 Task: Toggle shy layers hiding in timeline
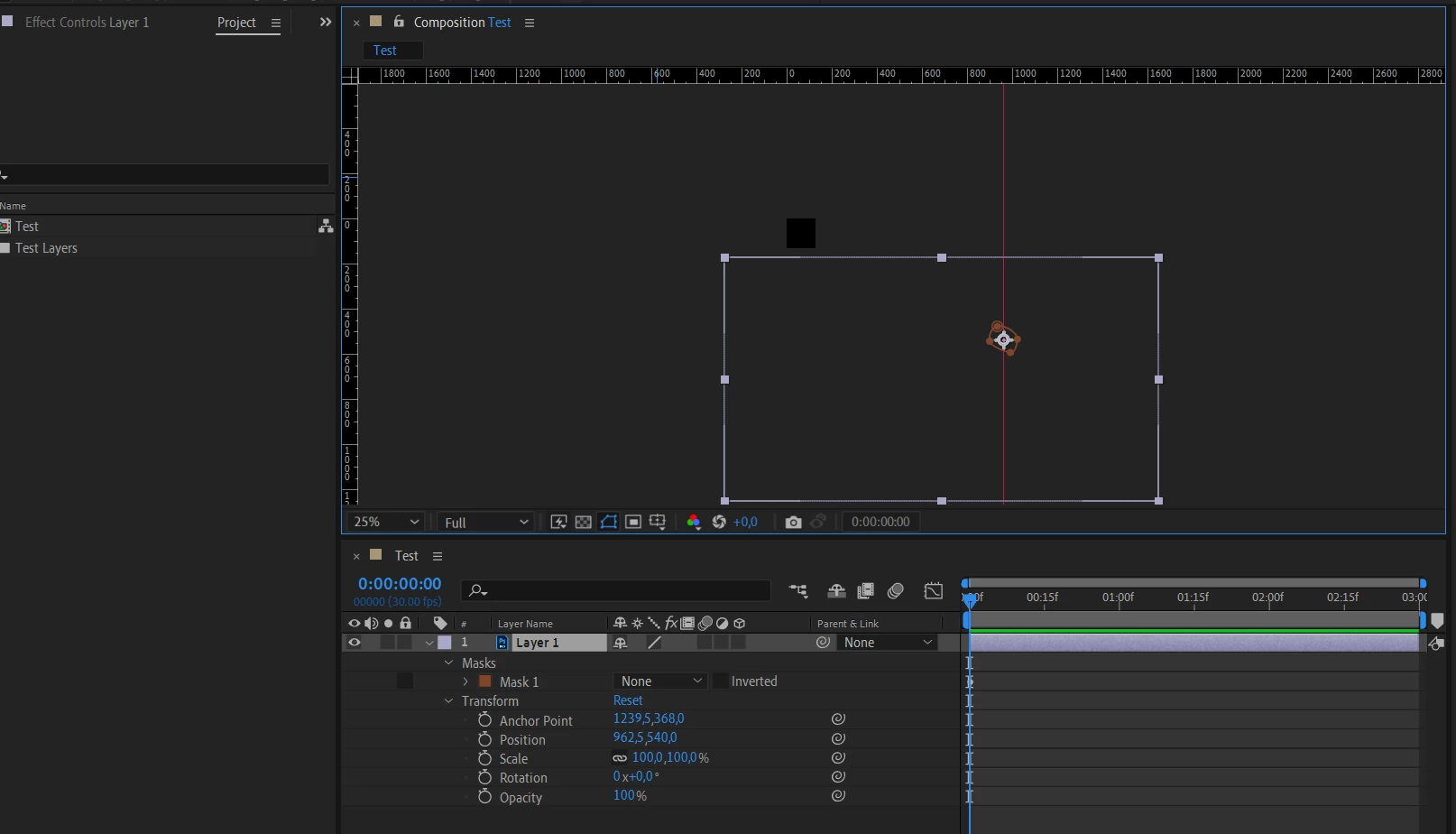click(836, 590)
